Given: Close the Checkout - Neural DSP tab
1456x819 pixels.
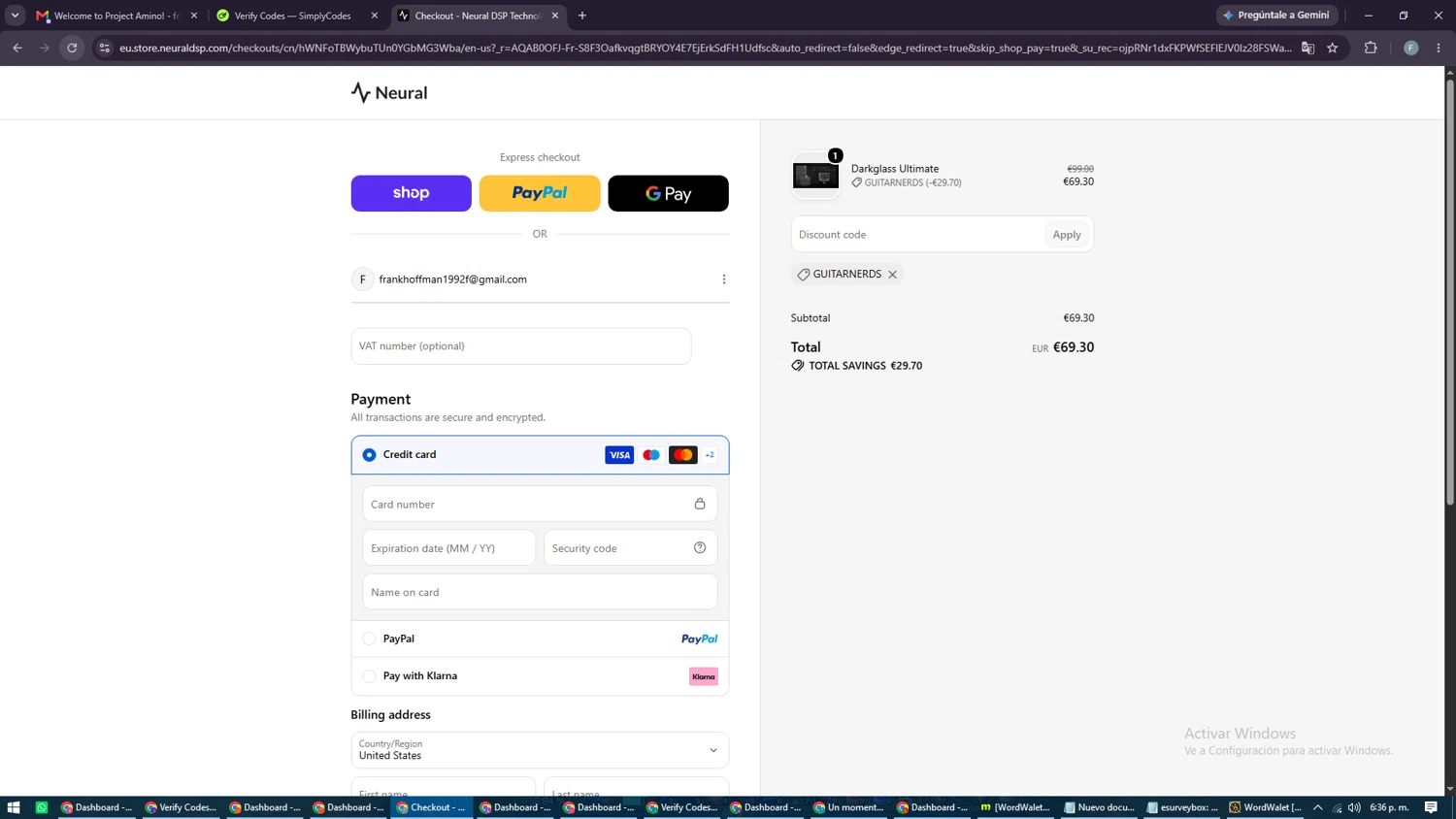Looking at the screenshot, I should [x=555, y=16].
